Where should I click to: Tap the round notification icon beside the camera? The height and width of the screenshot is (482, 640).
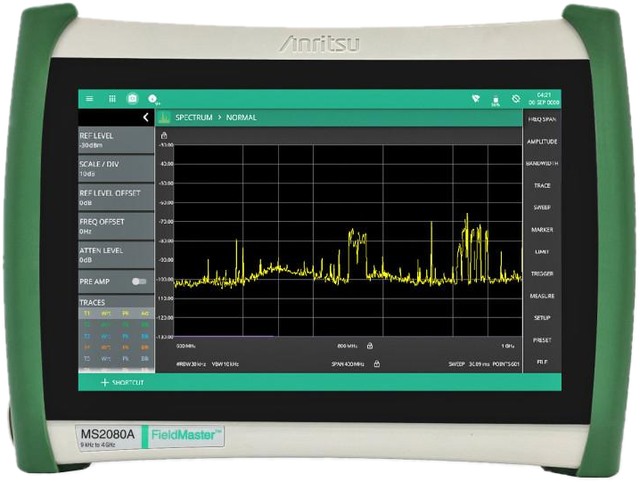point(153,99)
